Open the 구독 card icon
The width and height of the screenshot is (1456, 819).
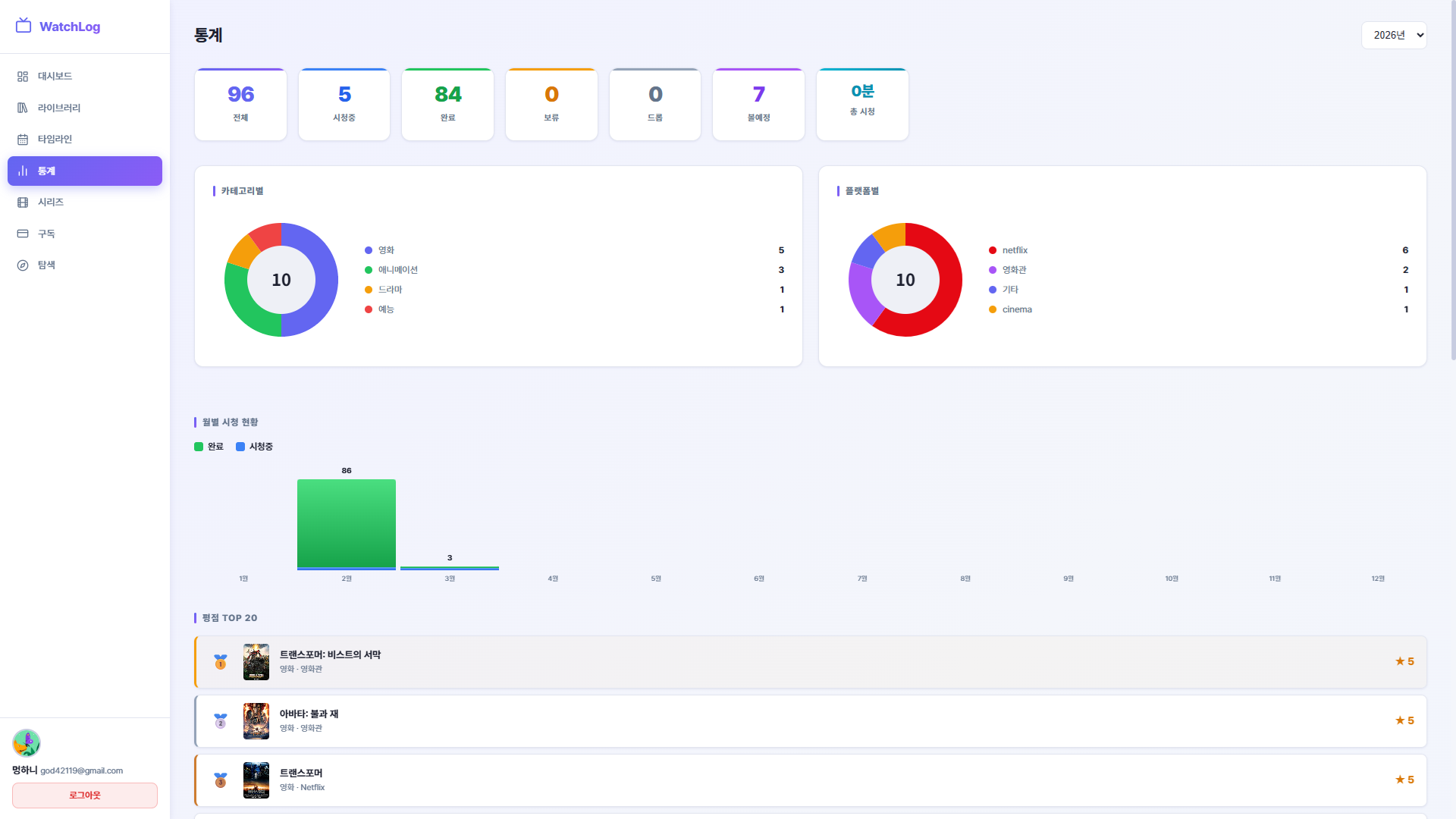click(x=23, y=234)
